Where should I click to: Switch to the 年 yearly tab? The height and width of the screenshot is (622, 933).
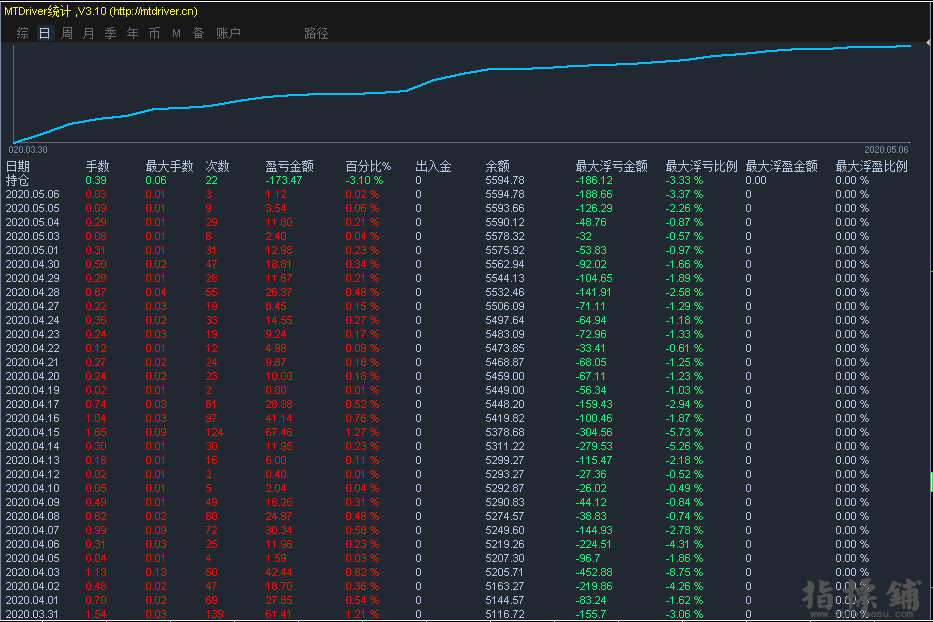(133, 33)
